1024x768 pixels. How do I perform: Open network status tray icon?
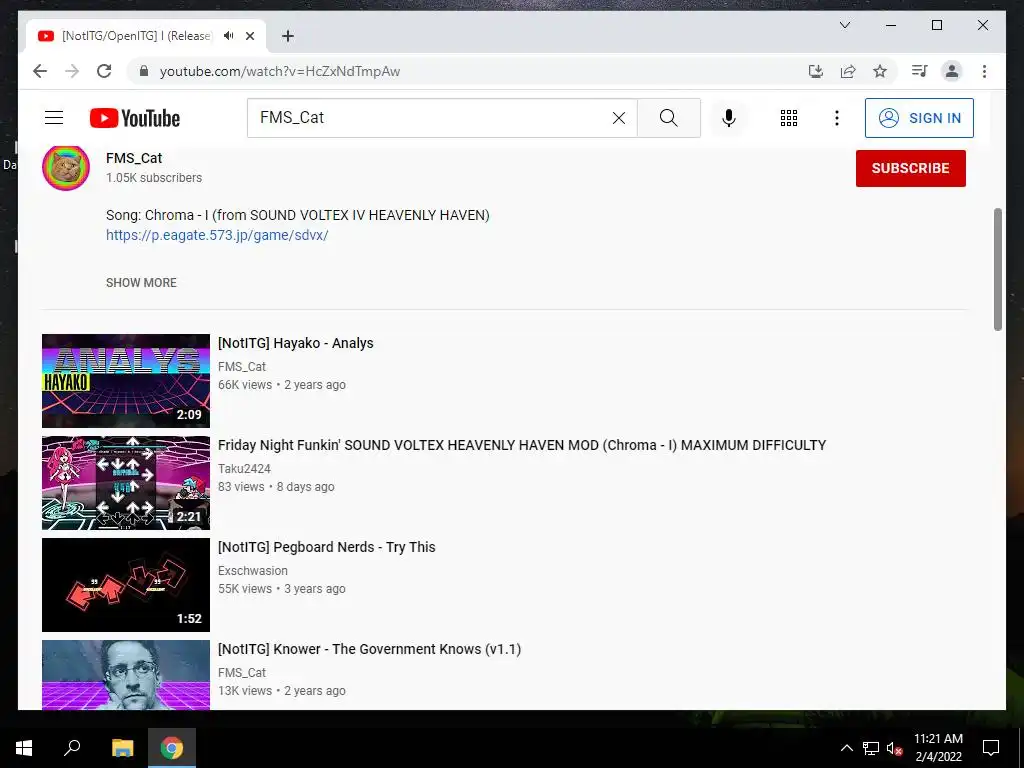(x=871, y=748)
